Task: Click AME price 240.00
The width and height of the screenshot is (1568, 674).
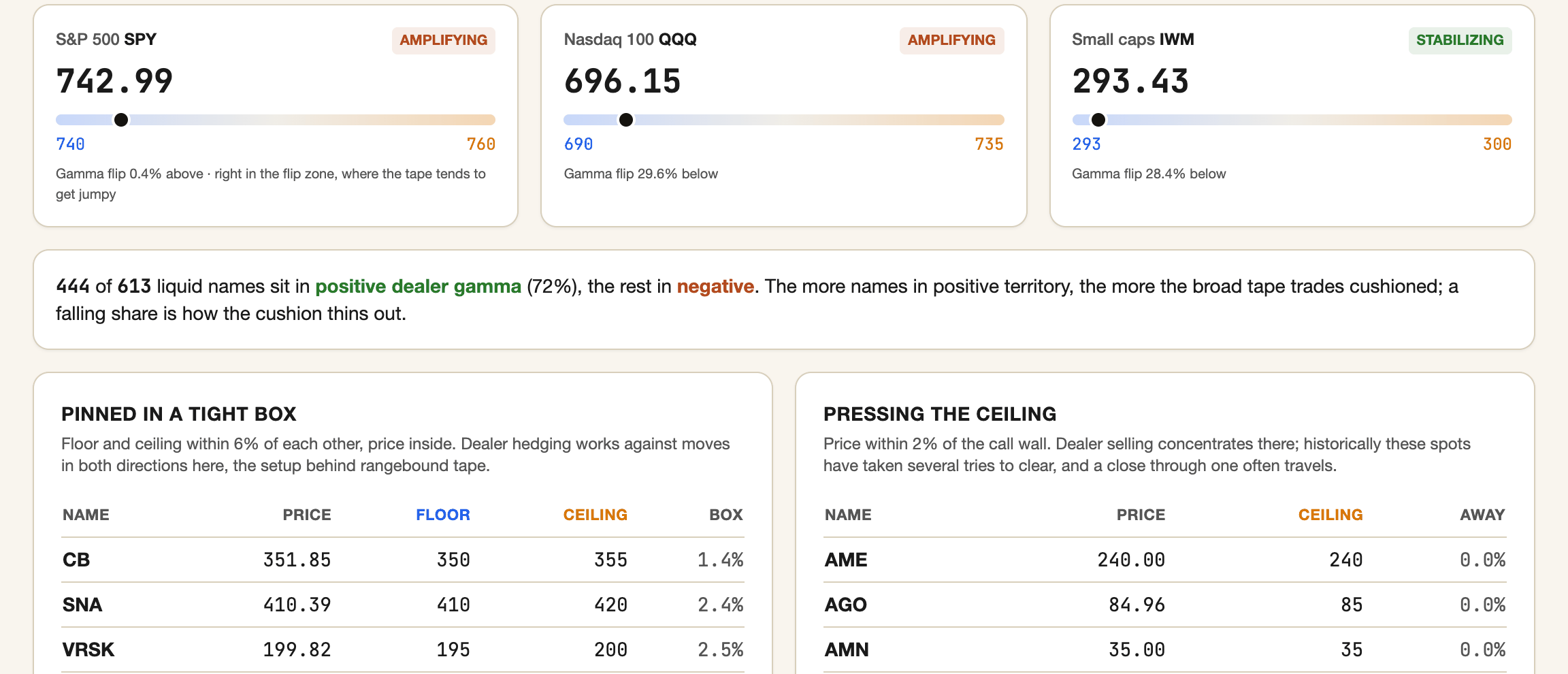Action: point(1131,560)
